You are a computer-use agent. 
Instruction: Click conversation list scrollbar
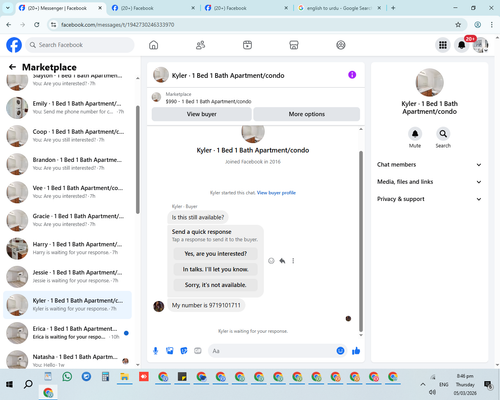(x=138, y=159)
